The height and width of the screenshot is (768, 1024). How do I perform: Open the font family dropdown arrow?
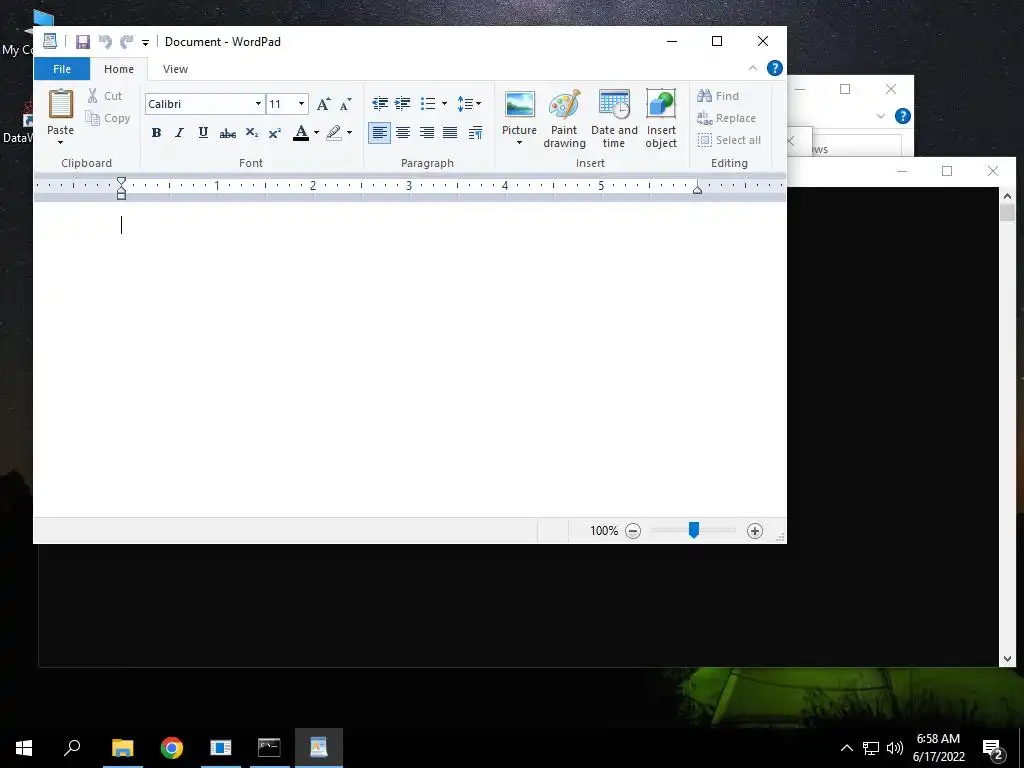(258, 104)
